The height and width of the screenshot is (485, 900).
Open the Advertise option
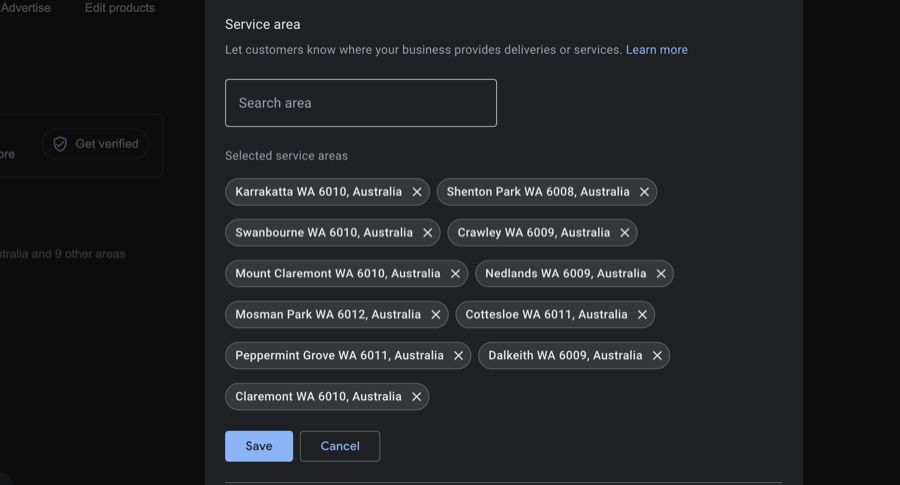point(25,8)
